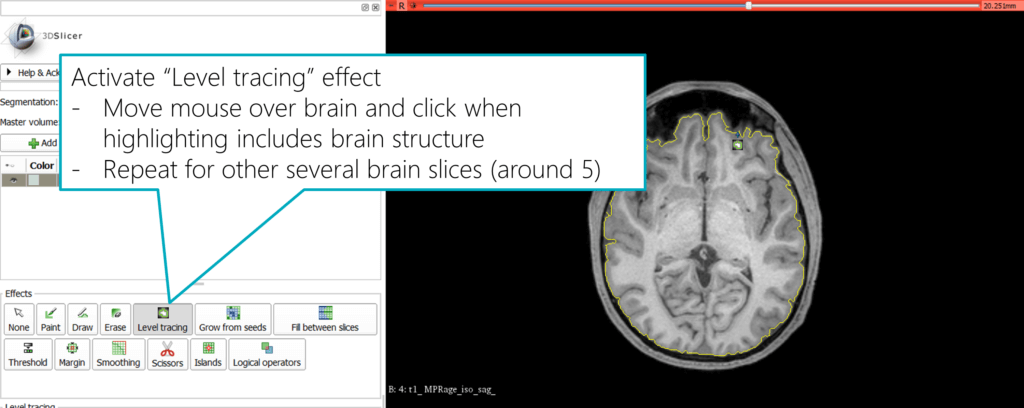
Task: Activate the Level tracing effect
Action: coord(162,319)
